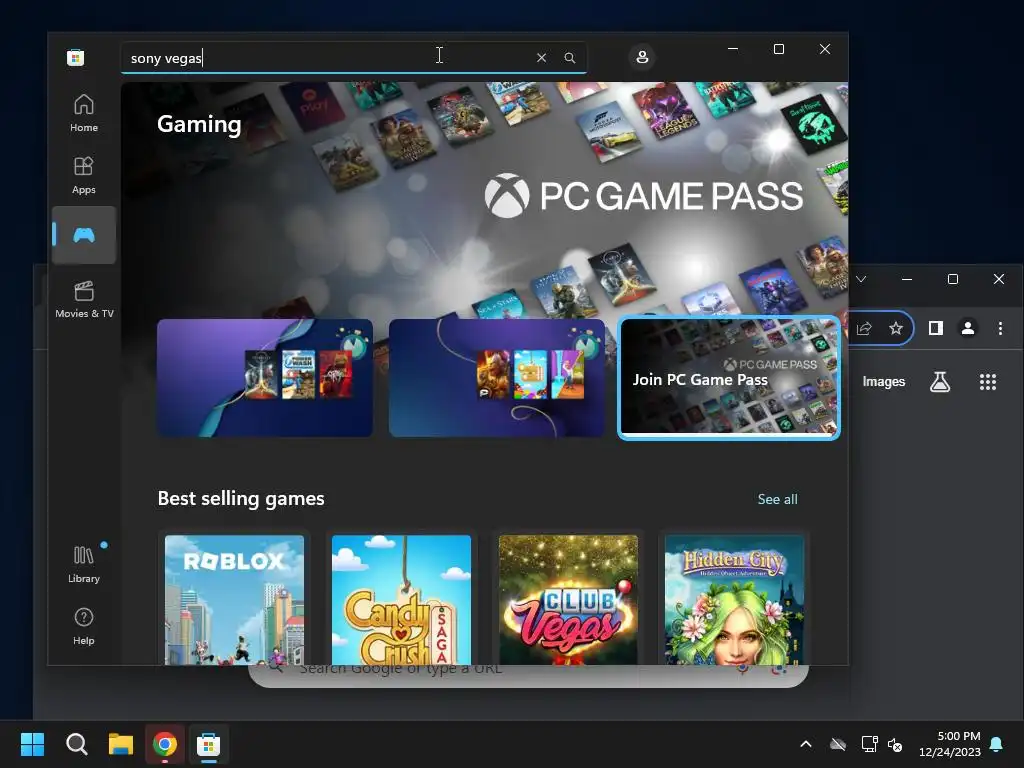1024x768 pixels.
Task: Go to Home in Store sidebar
Action: 84,113
